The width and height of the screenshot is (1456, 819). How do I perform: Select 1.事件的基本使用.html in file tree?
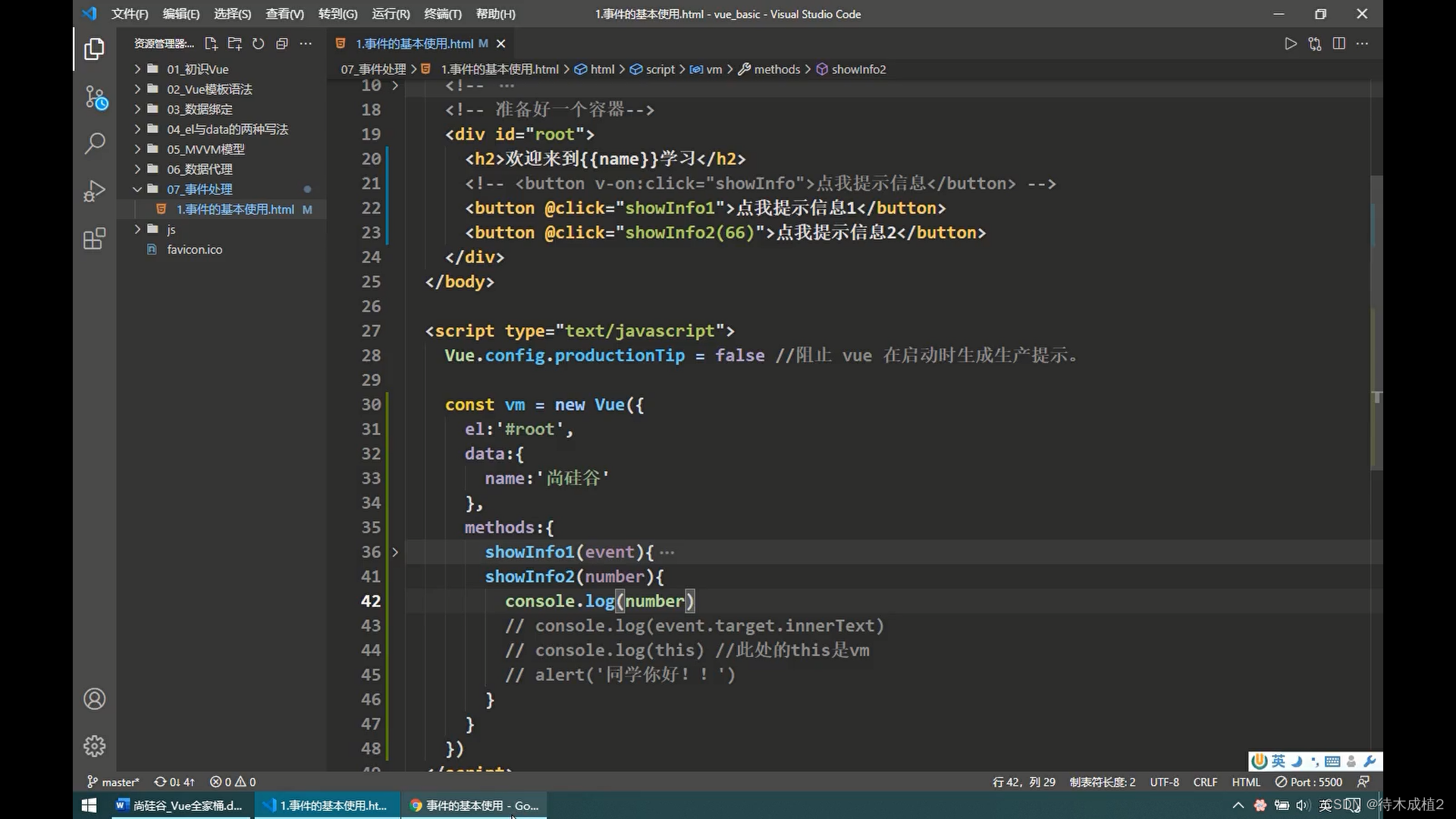point(221,209)
